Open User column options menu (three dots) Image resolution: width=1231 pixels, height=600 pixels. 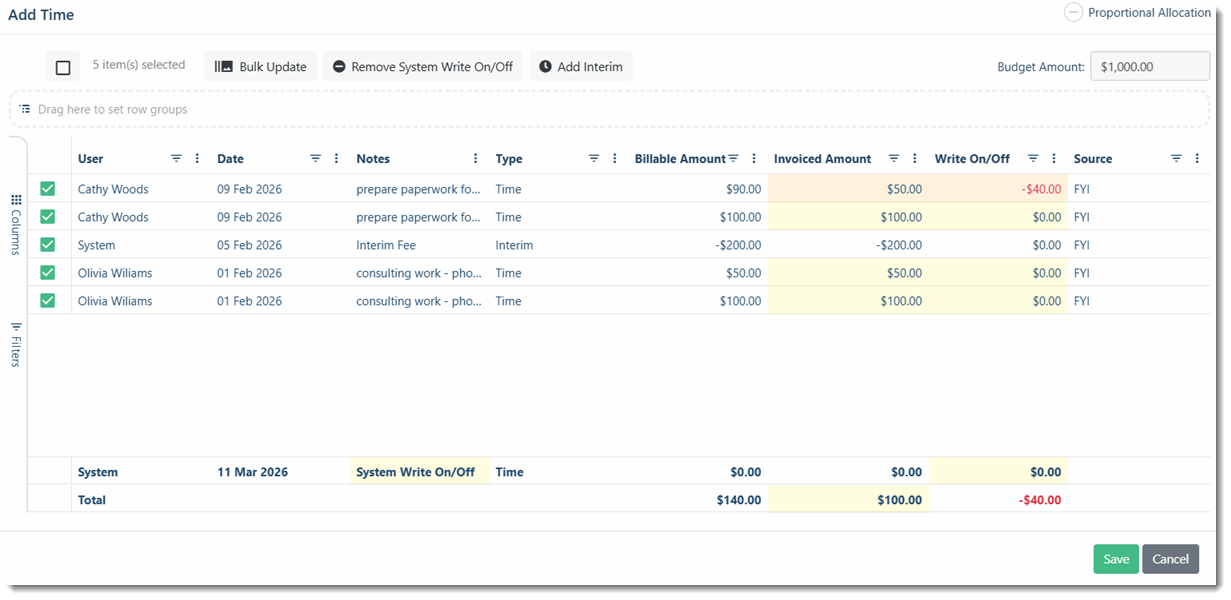(x=197, y=159)
